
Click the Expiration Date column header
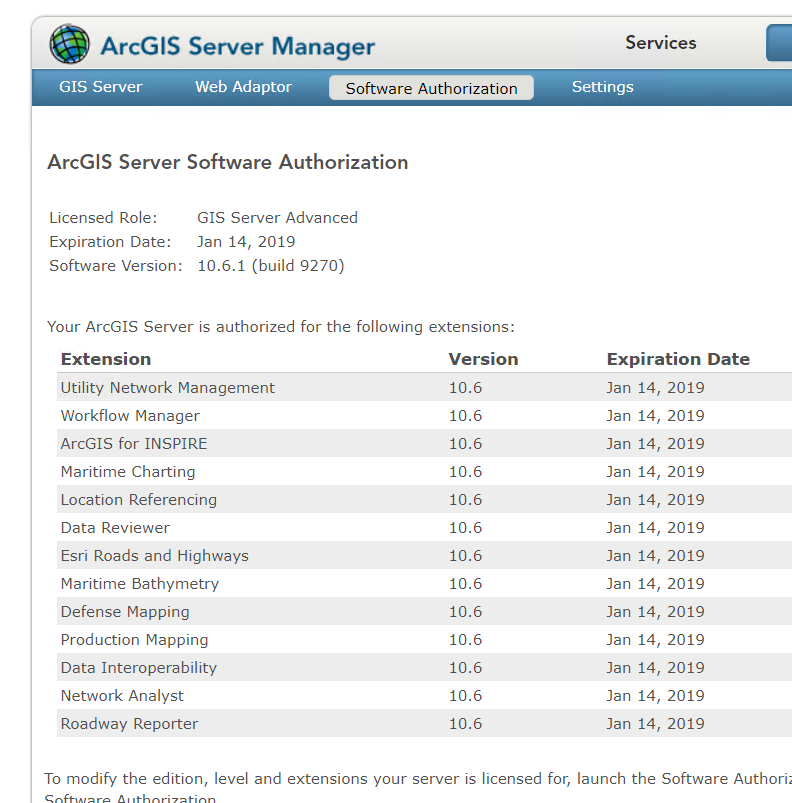click(678, 359)
